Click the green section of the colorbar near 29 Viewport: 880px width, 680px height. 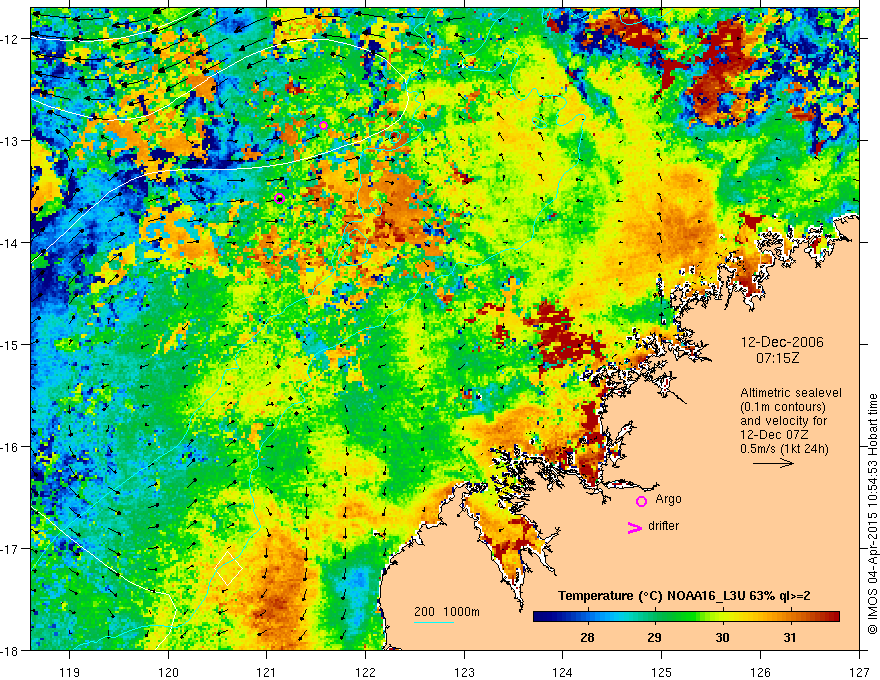point(654,617)
